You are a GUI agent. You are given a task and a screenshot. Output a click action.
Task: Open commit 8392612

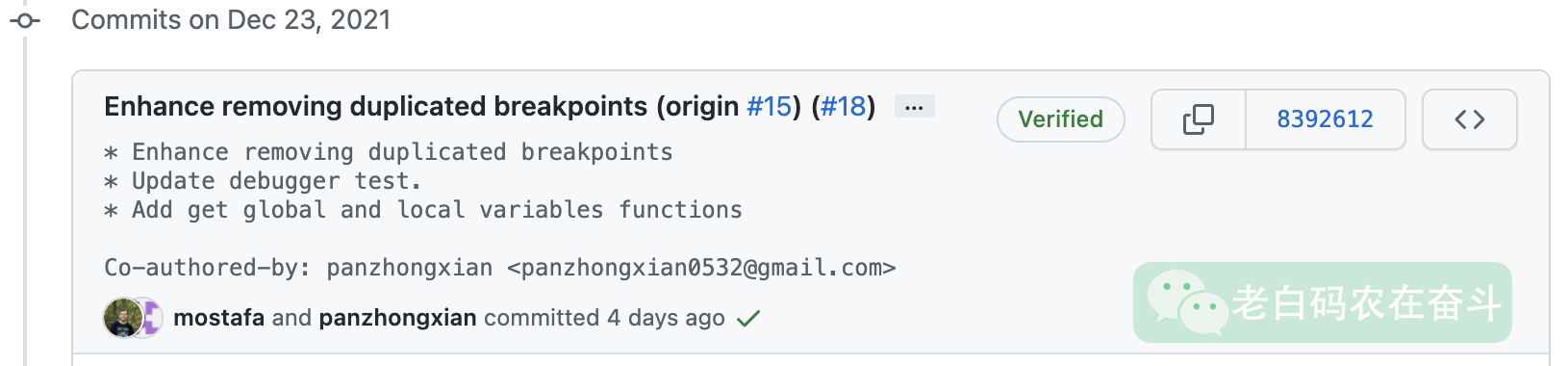pos(1325,119)
